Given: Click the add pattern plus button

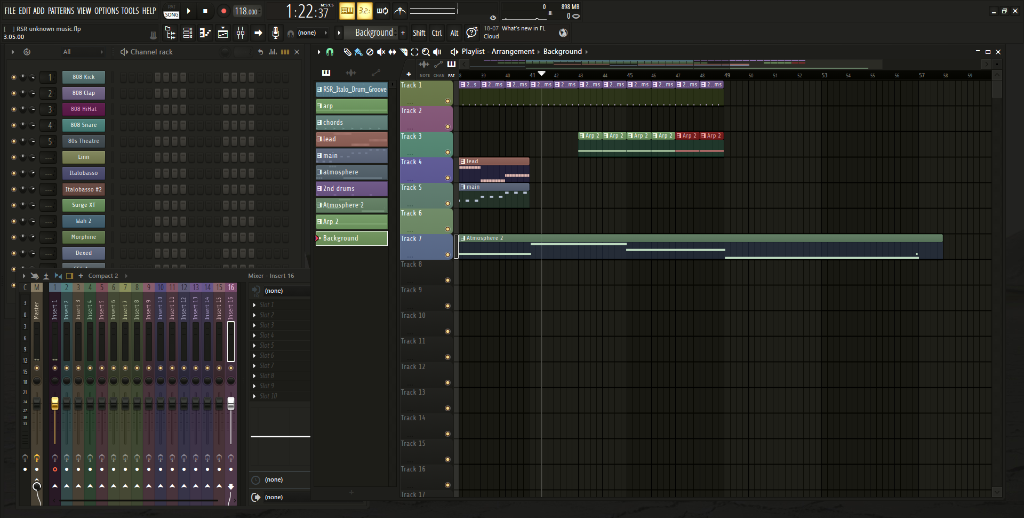Looking at the screenshot, I should [403, 33].
